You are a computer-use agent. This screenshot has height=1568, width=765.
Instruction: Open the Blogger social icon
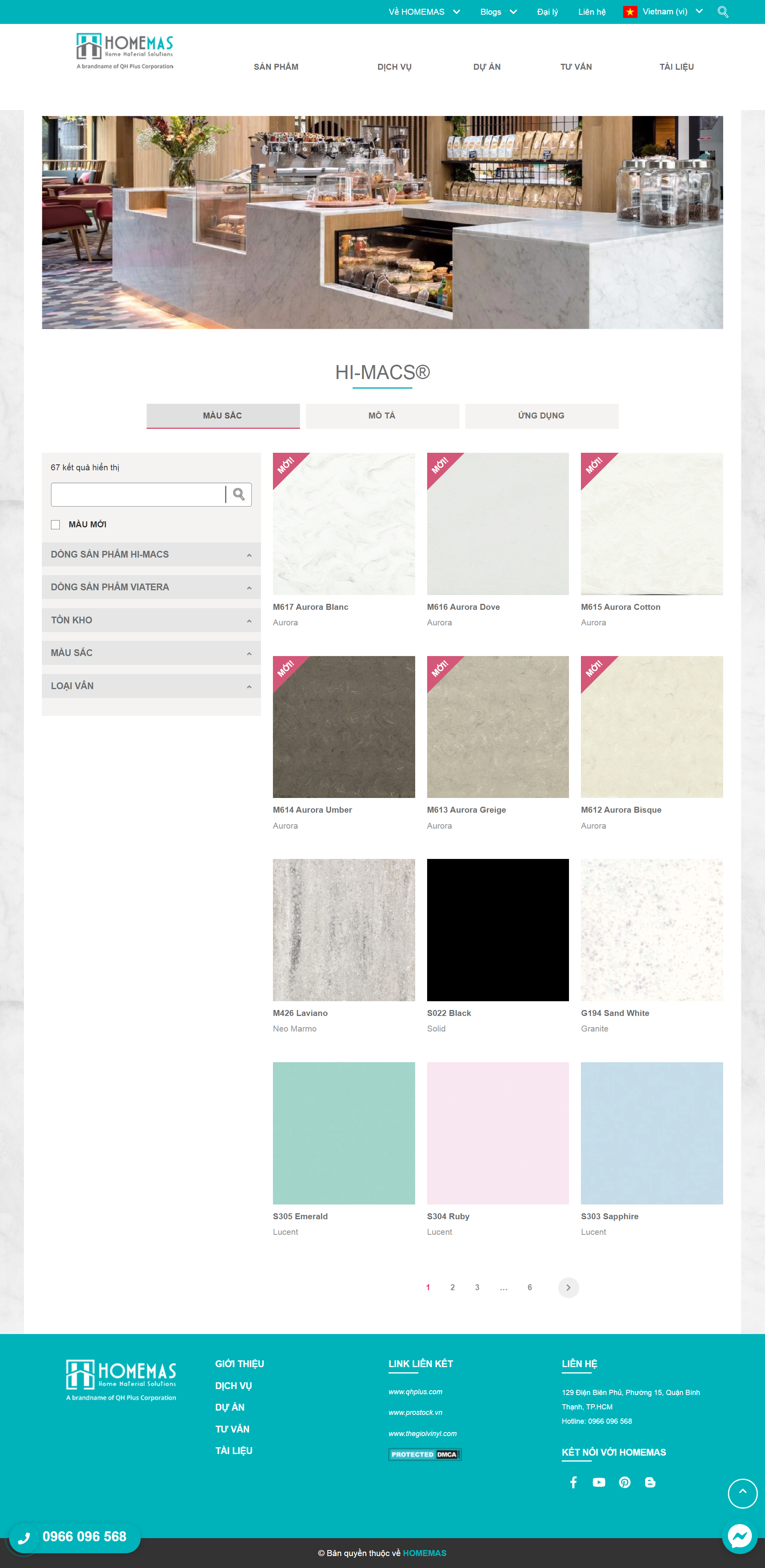650,1482
